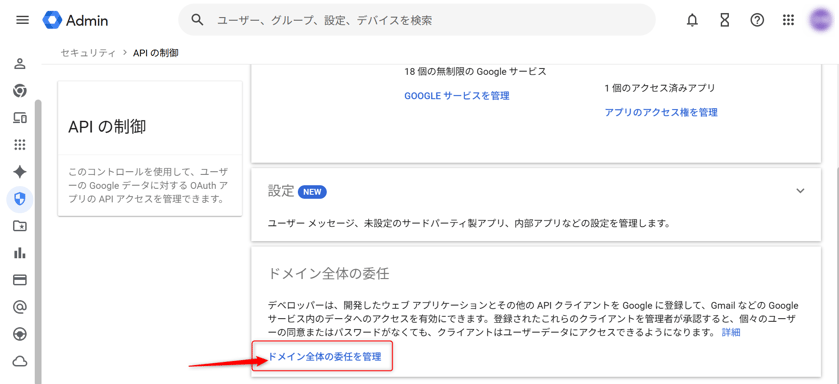Open the cloud icon in sidebar

tap(20, 362)
